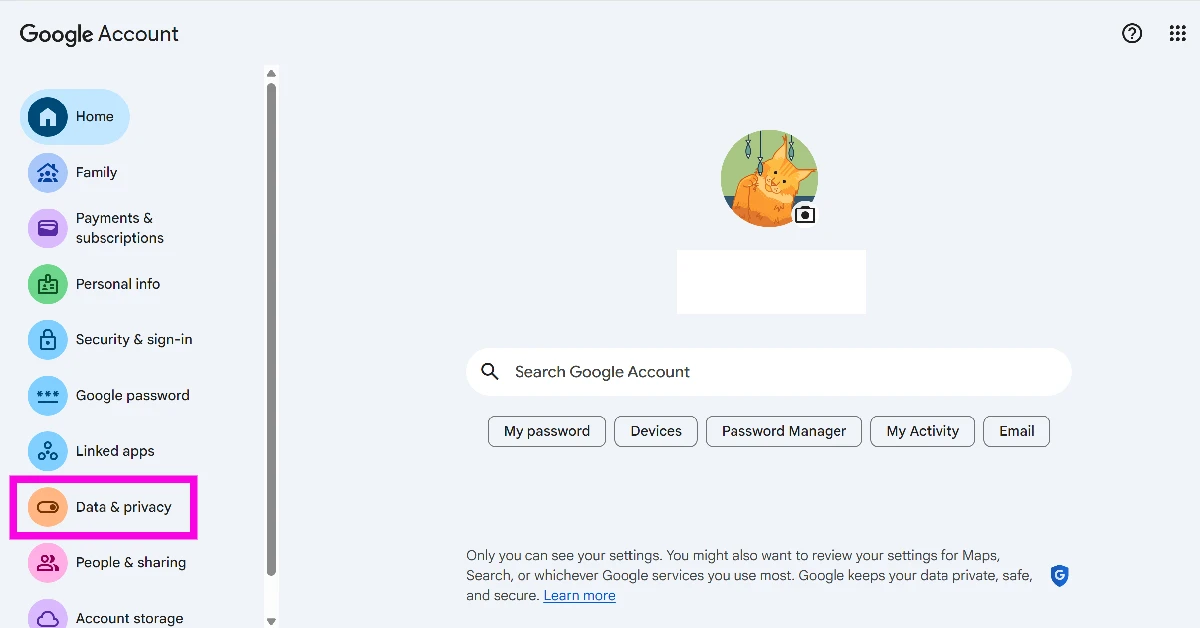
Task: Go to Payments & subscriptions
Action: 96,228
